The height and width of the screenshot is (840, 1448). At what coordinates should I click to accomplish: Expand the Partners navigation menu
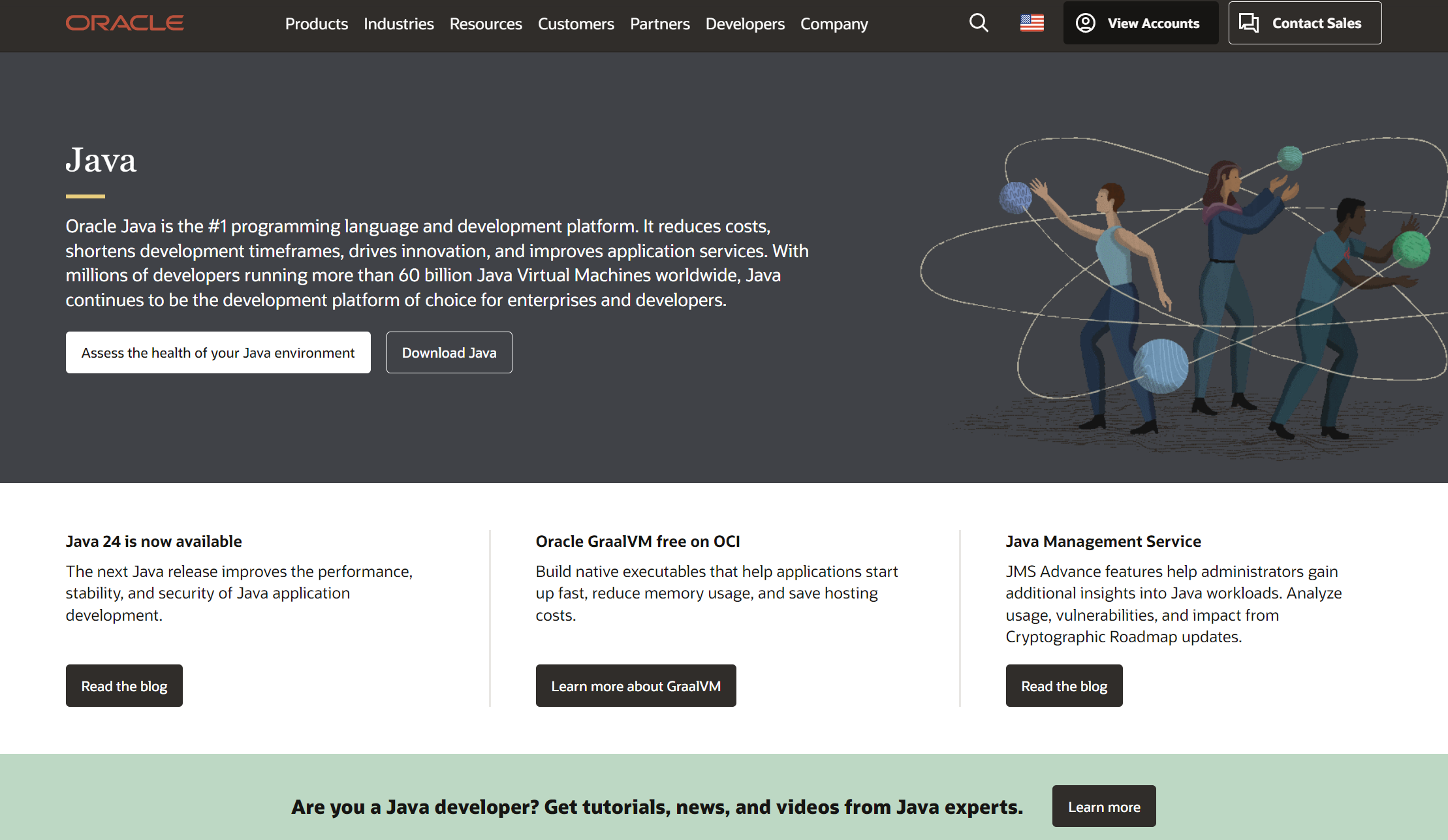[x=659, y=24]
